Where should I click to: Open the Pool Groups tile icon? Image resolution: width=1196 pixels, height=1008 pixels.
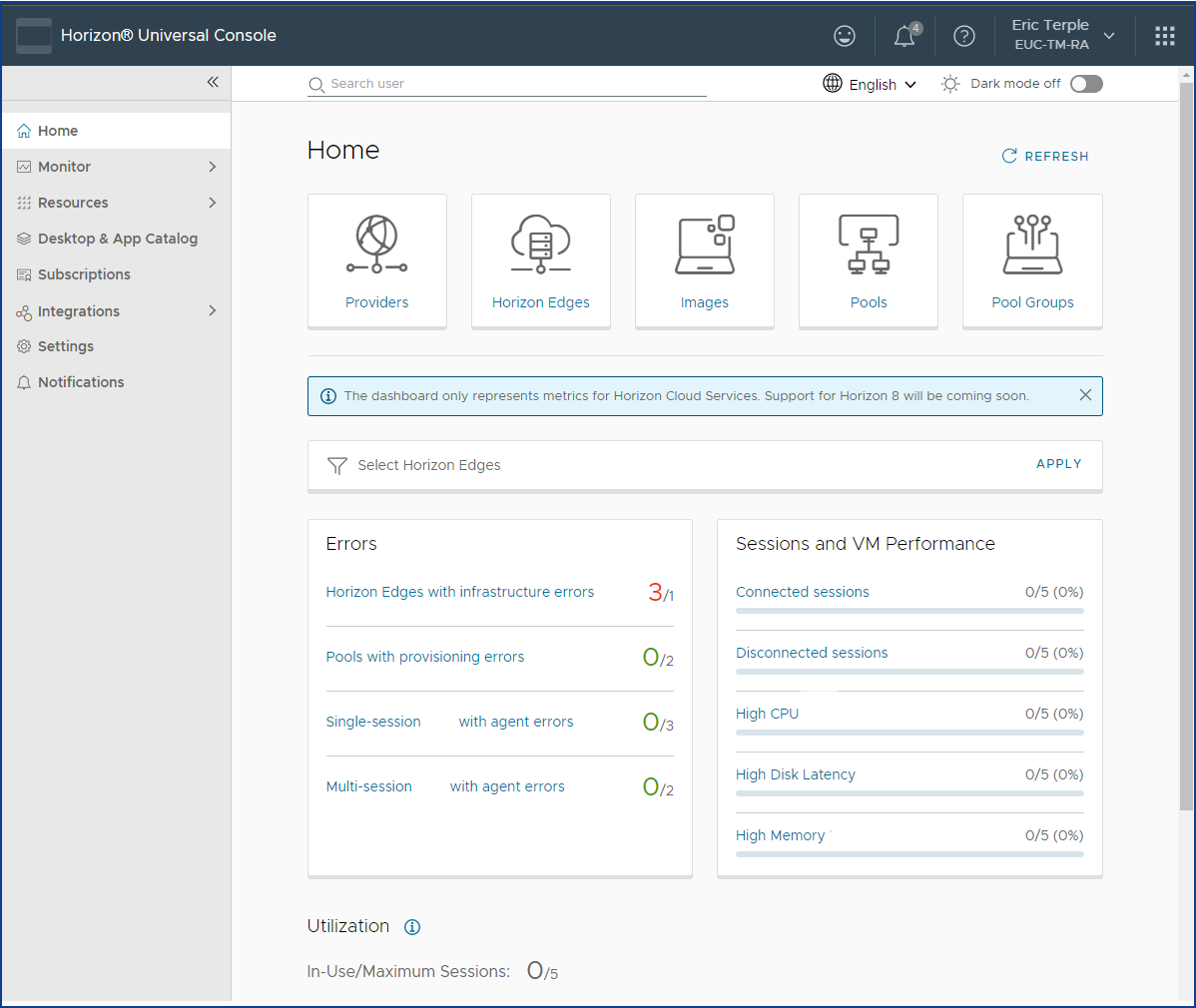point(1032,245)
